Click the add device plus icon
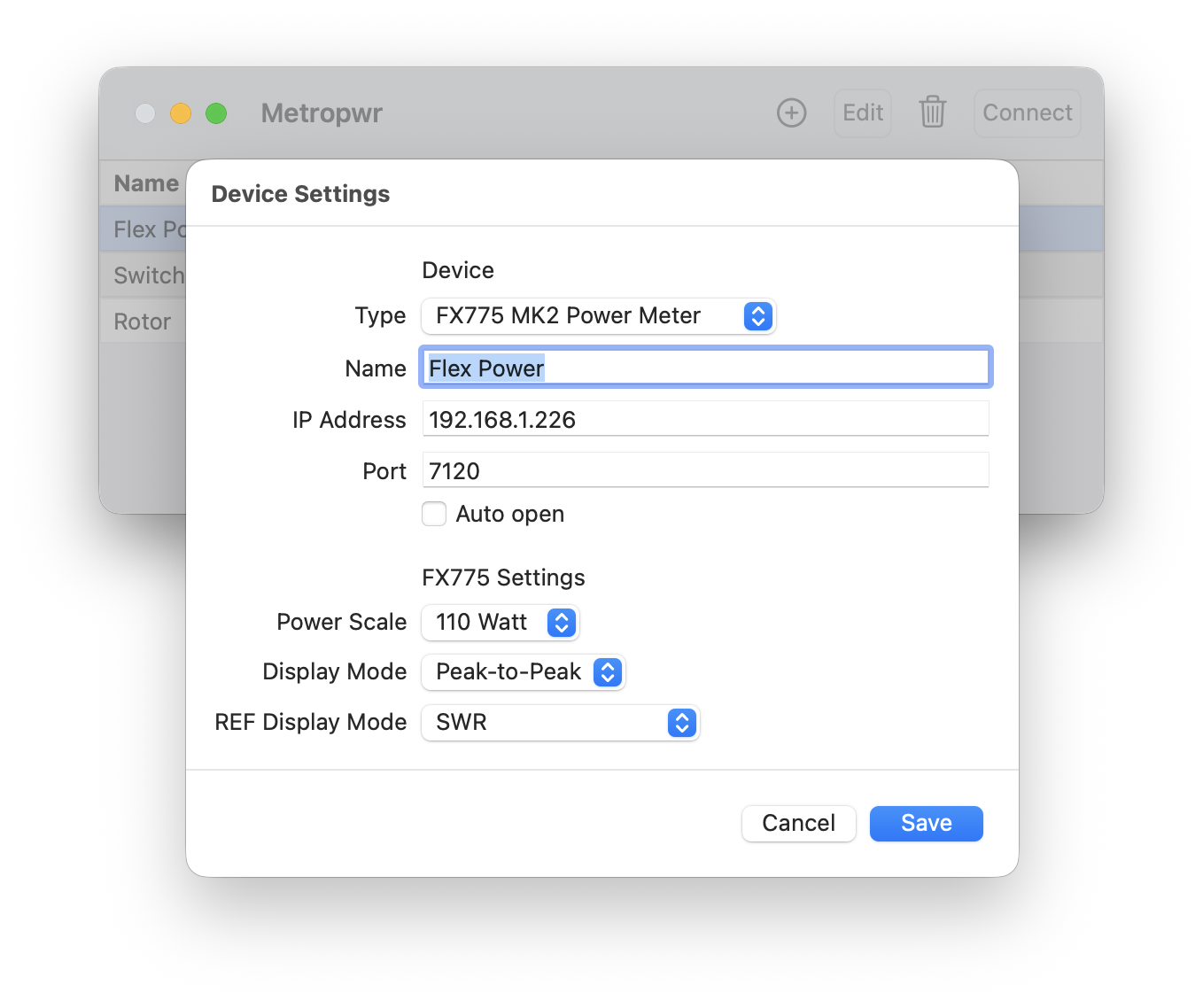The height and width of the screenshot is (1008, 1203). pyautogui.click(x=791, y=113)
